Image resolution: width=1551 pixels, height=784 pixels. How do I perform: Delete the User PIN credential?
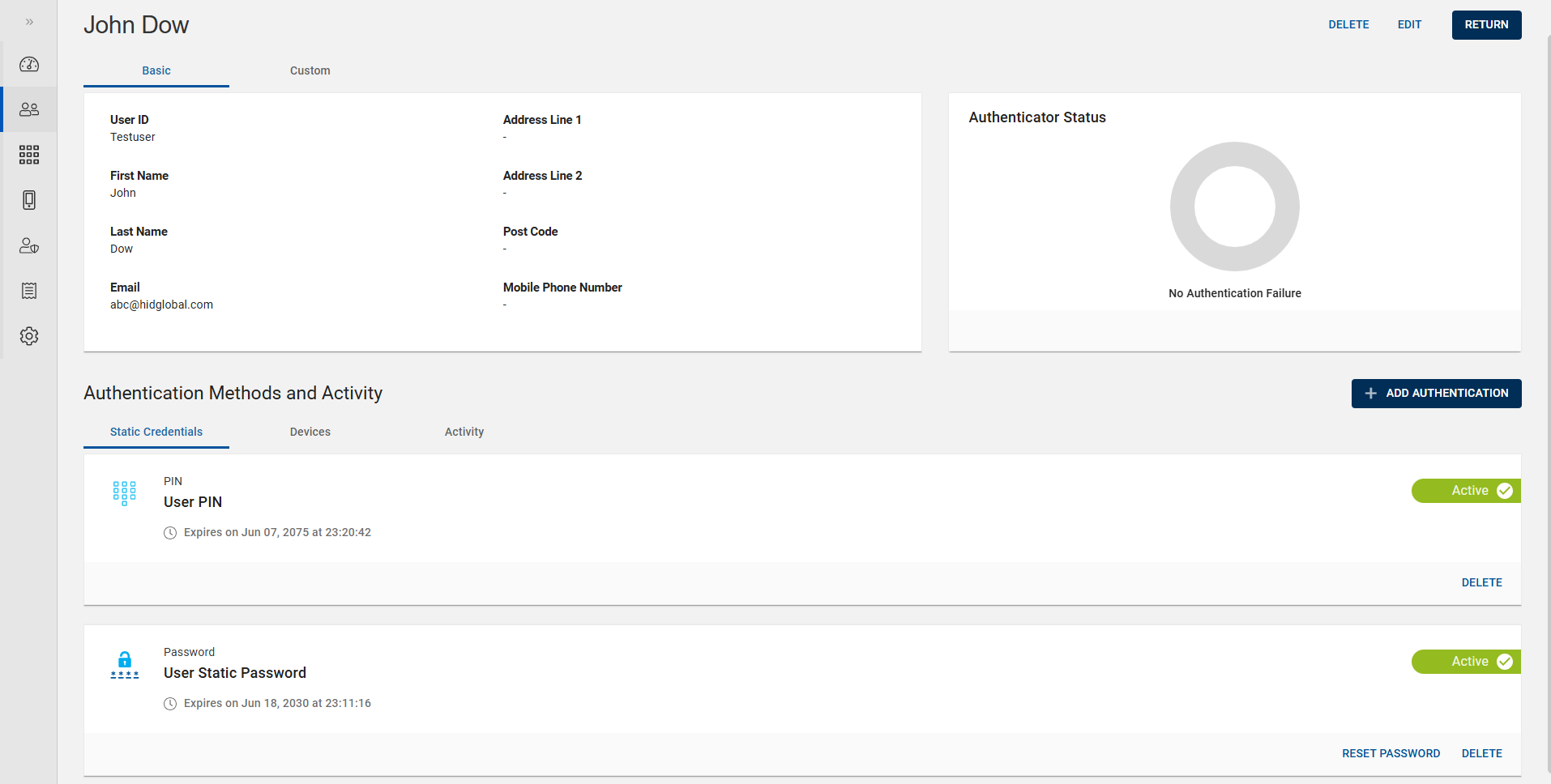[x=1481, y=582]
